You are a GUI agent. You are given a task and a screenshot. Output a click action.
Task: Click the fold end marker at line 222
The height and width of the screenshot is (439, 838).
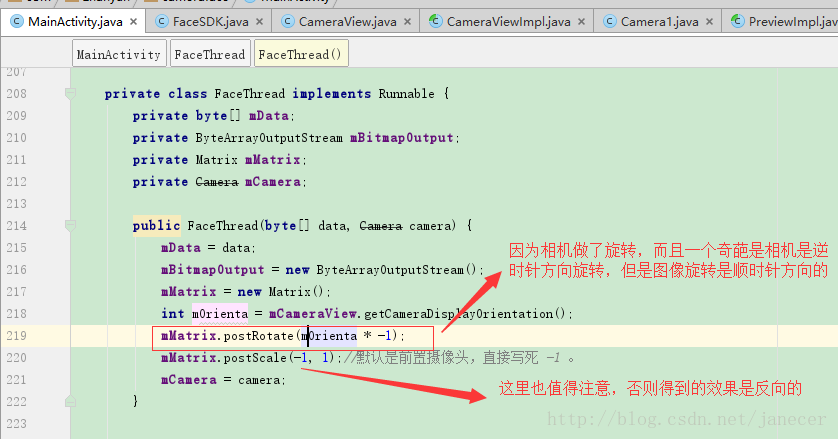click(70, 401)
